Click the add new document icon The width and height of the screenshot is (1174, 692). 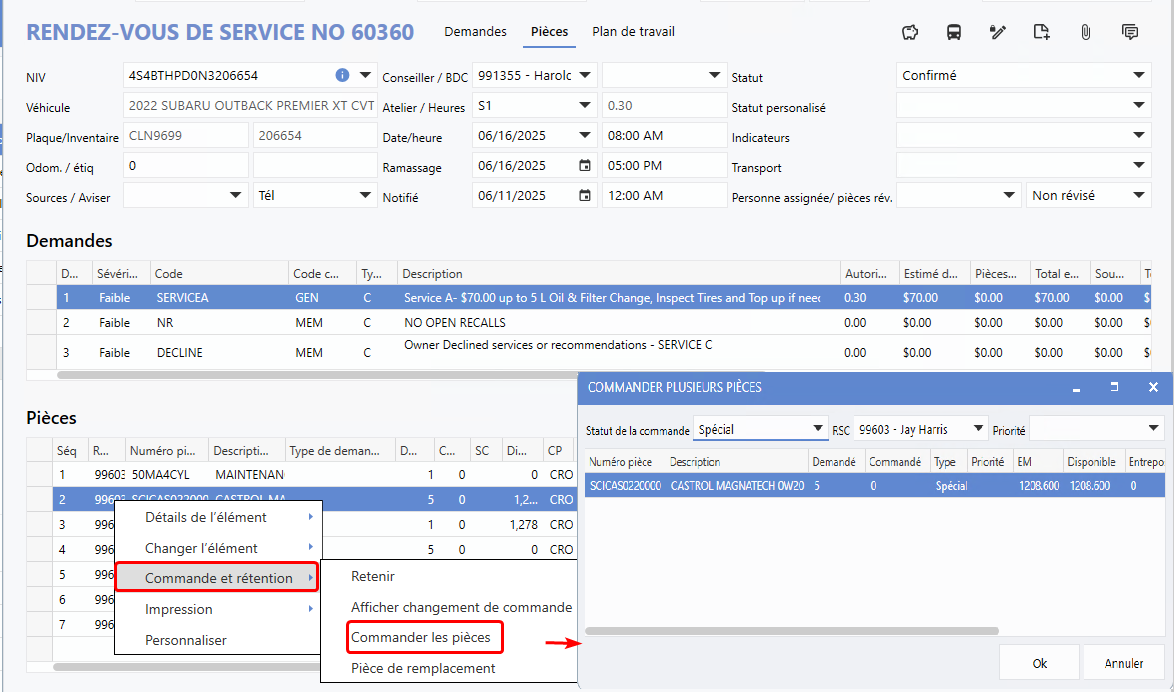click(x=1042, y=32)
